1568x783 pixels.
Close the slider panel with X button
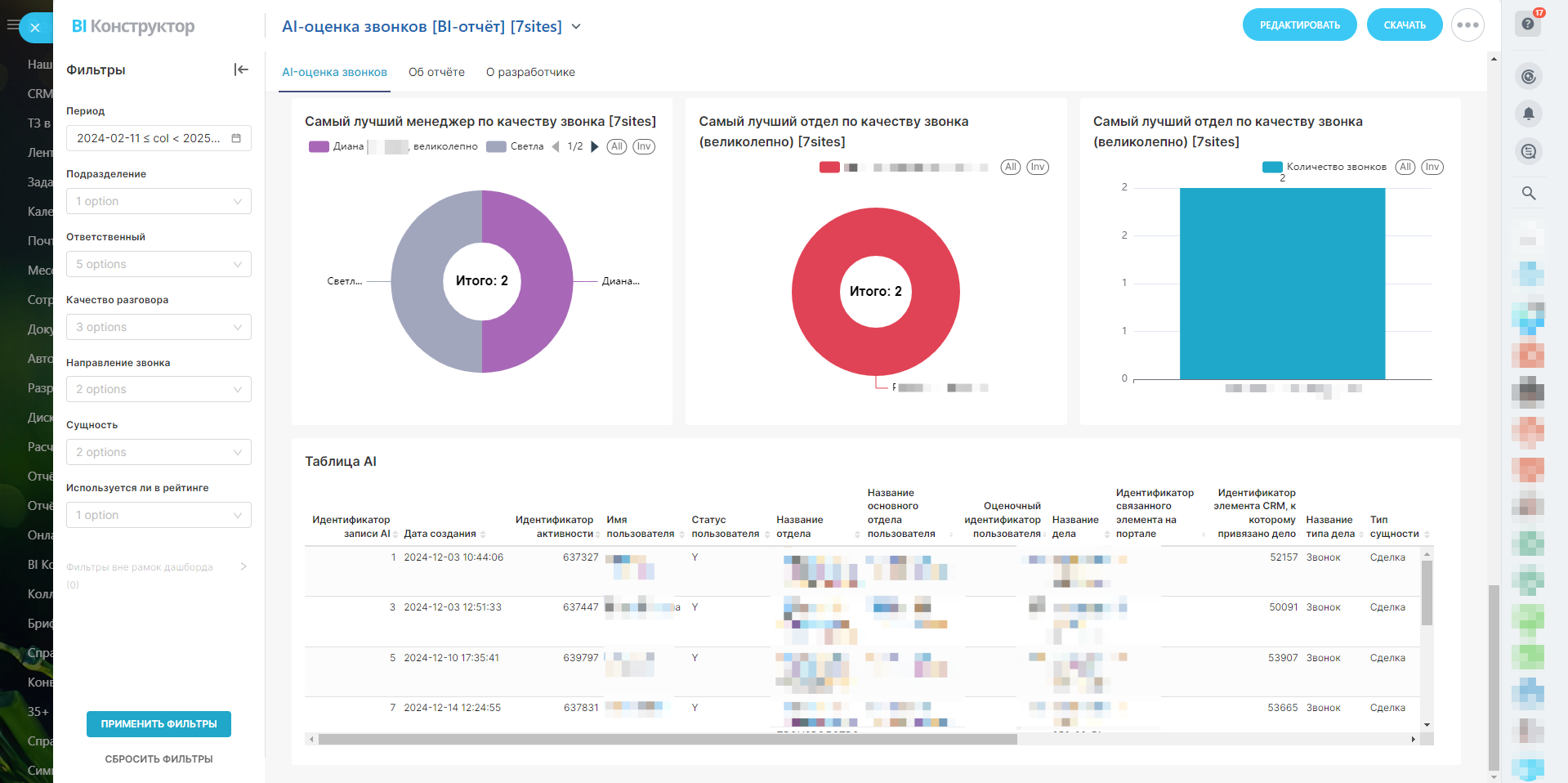click(35, 28)
